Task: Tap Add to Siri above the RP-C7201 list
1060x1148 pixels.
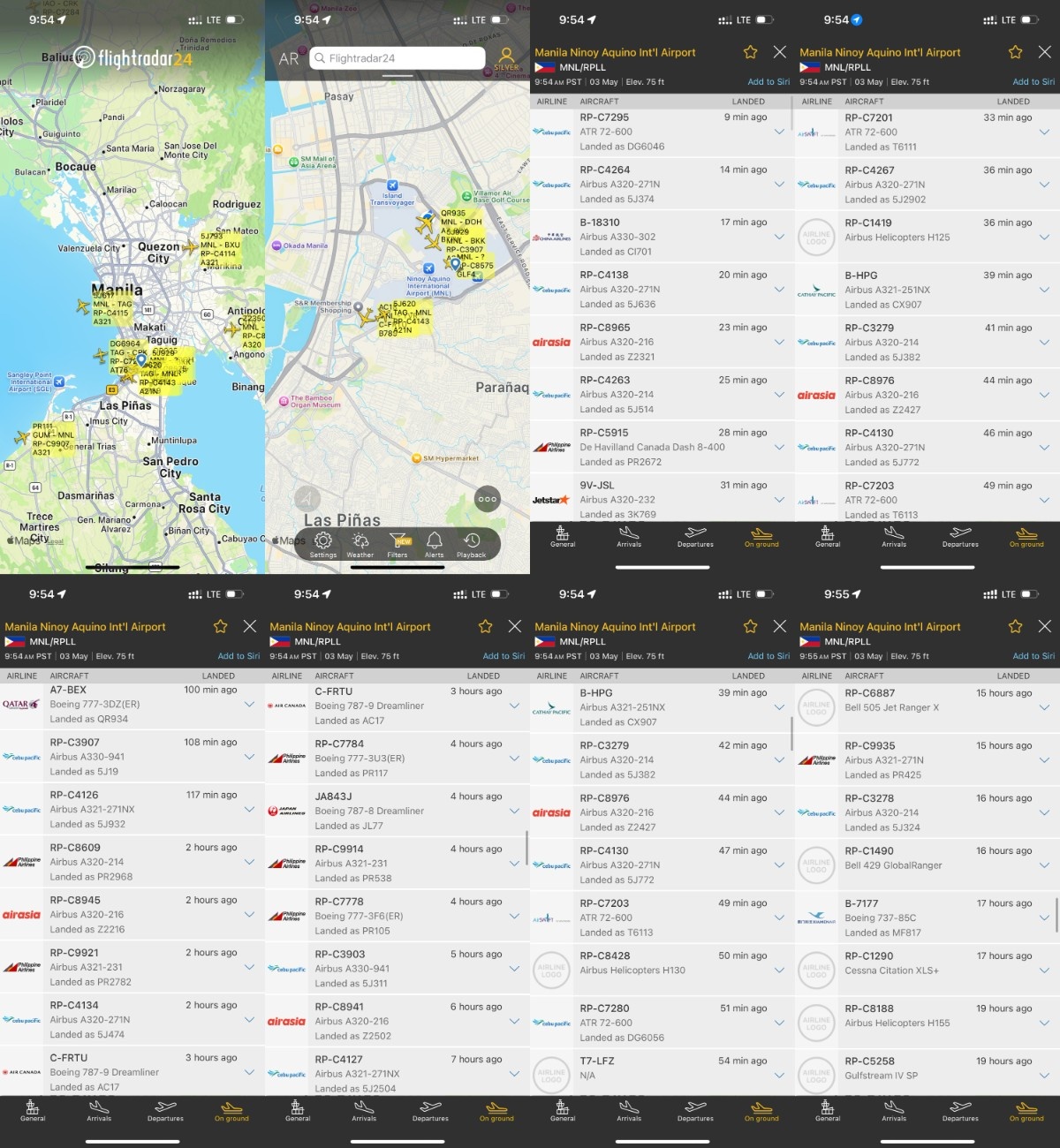Action: (1033, 82)
